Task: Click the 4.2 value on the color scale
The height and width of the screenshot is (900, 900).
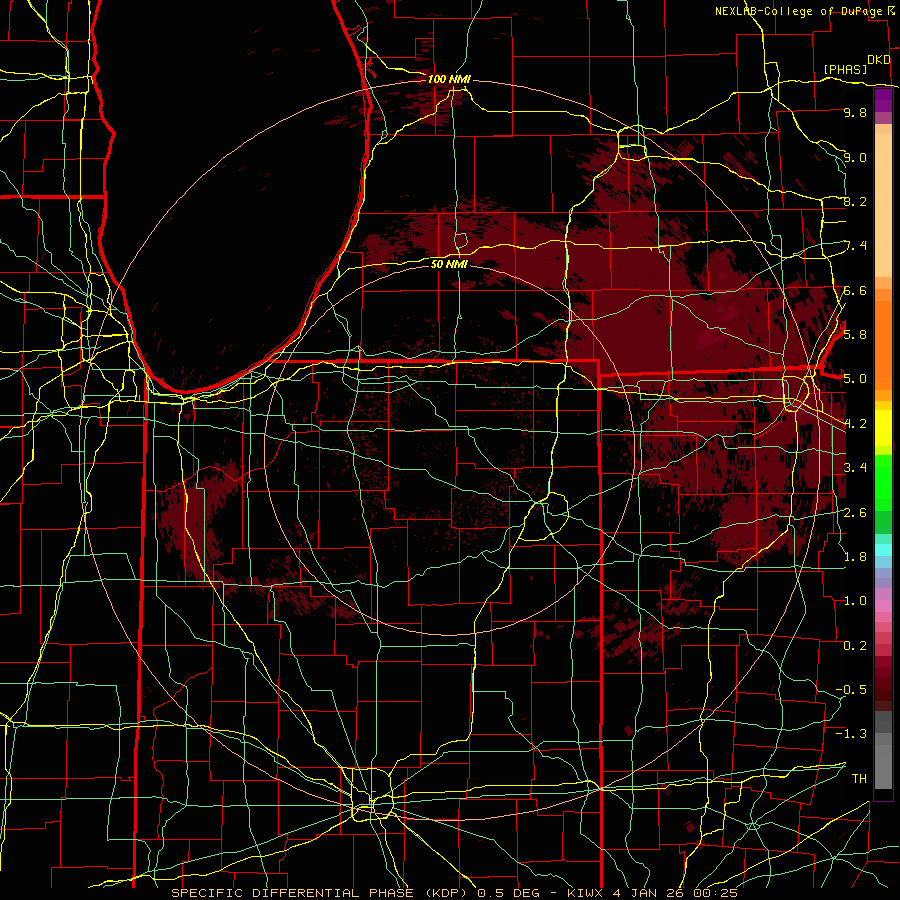Action: (x=855, y=423)
